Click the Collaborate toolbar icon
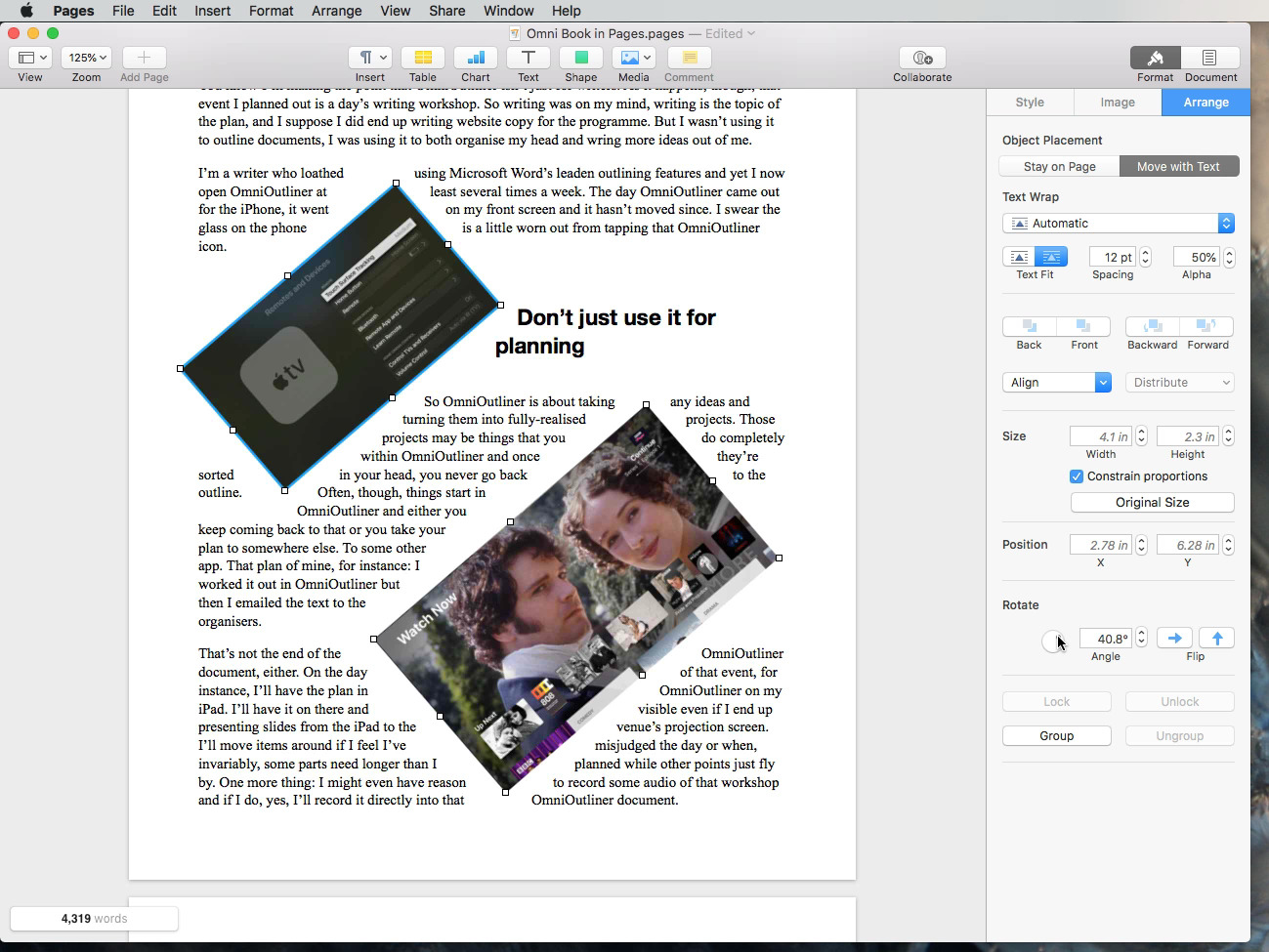The height and width of the screenshot is (952, 1269). 922,58
